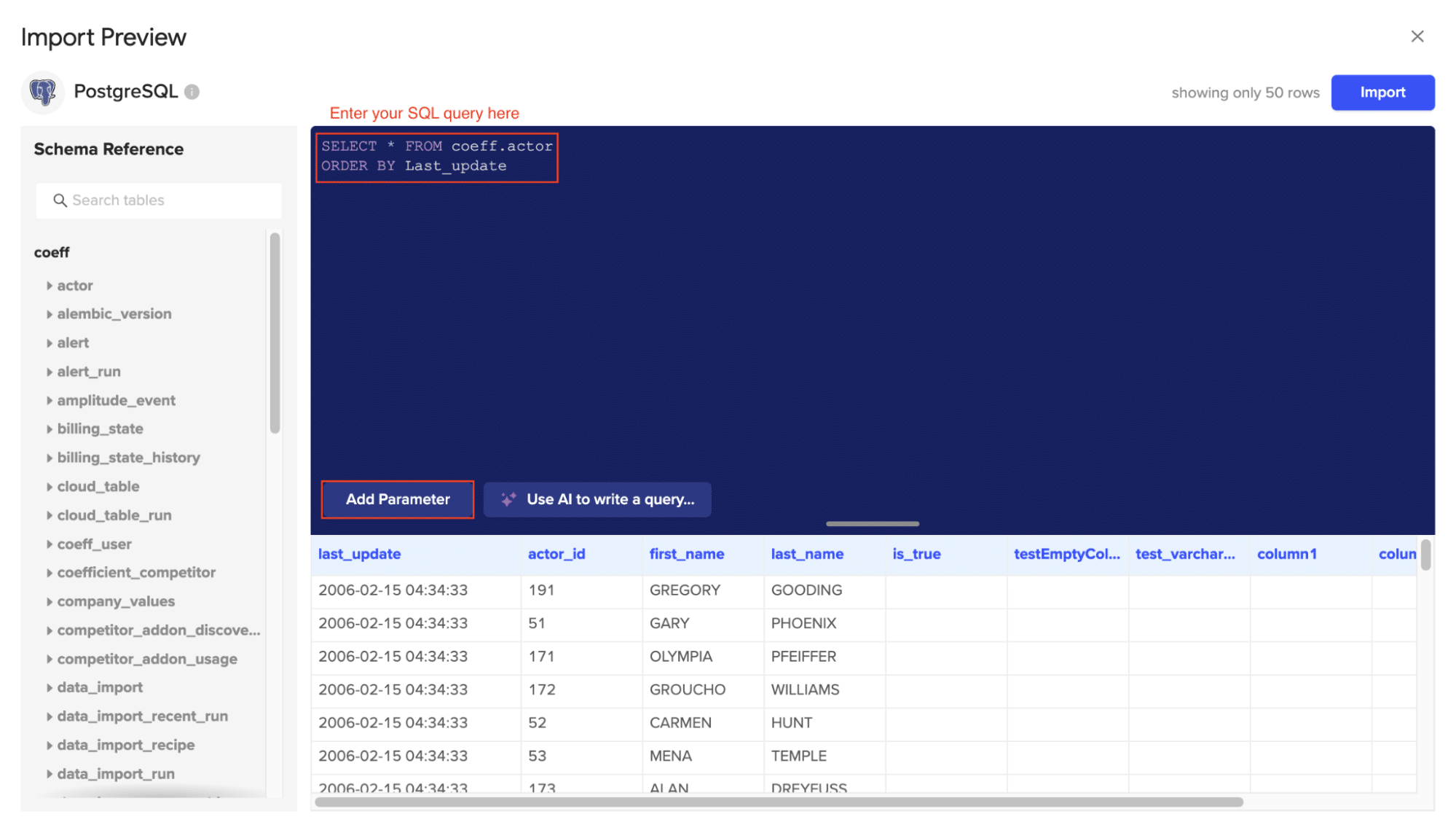This screenshot has width=1456, height=833.
Task: Expand the actor table in schema
Action: 50,286
